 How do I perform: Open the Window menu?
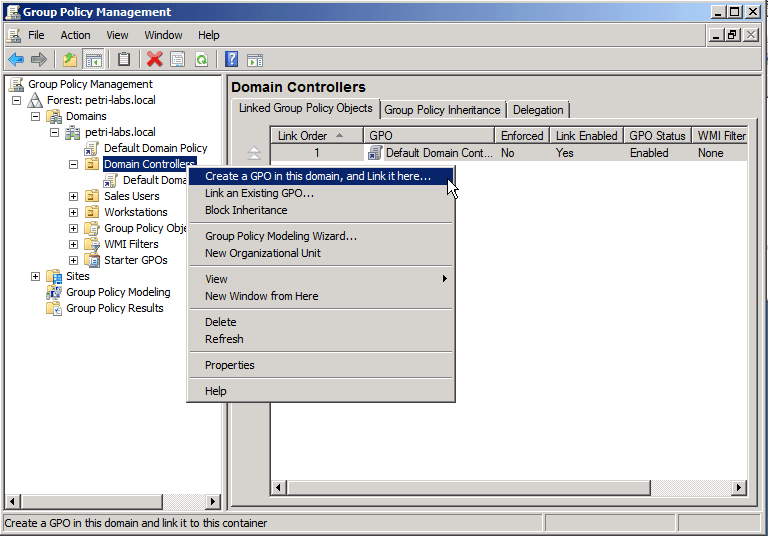[x=163, y=35]
